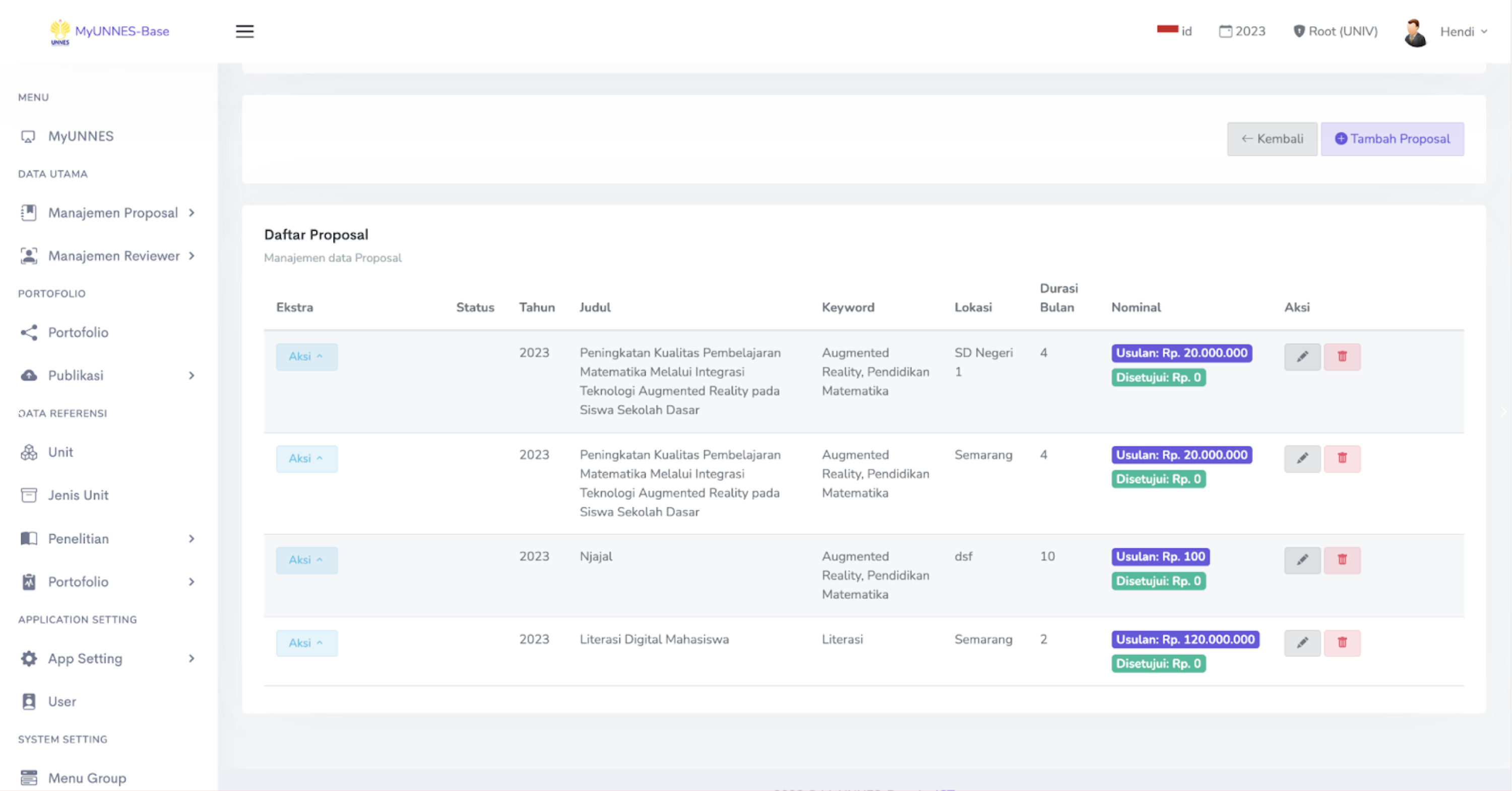
Task: Delete the Literasi Digital Mahasiswa proposal
Action: point(1342,642)
